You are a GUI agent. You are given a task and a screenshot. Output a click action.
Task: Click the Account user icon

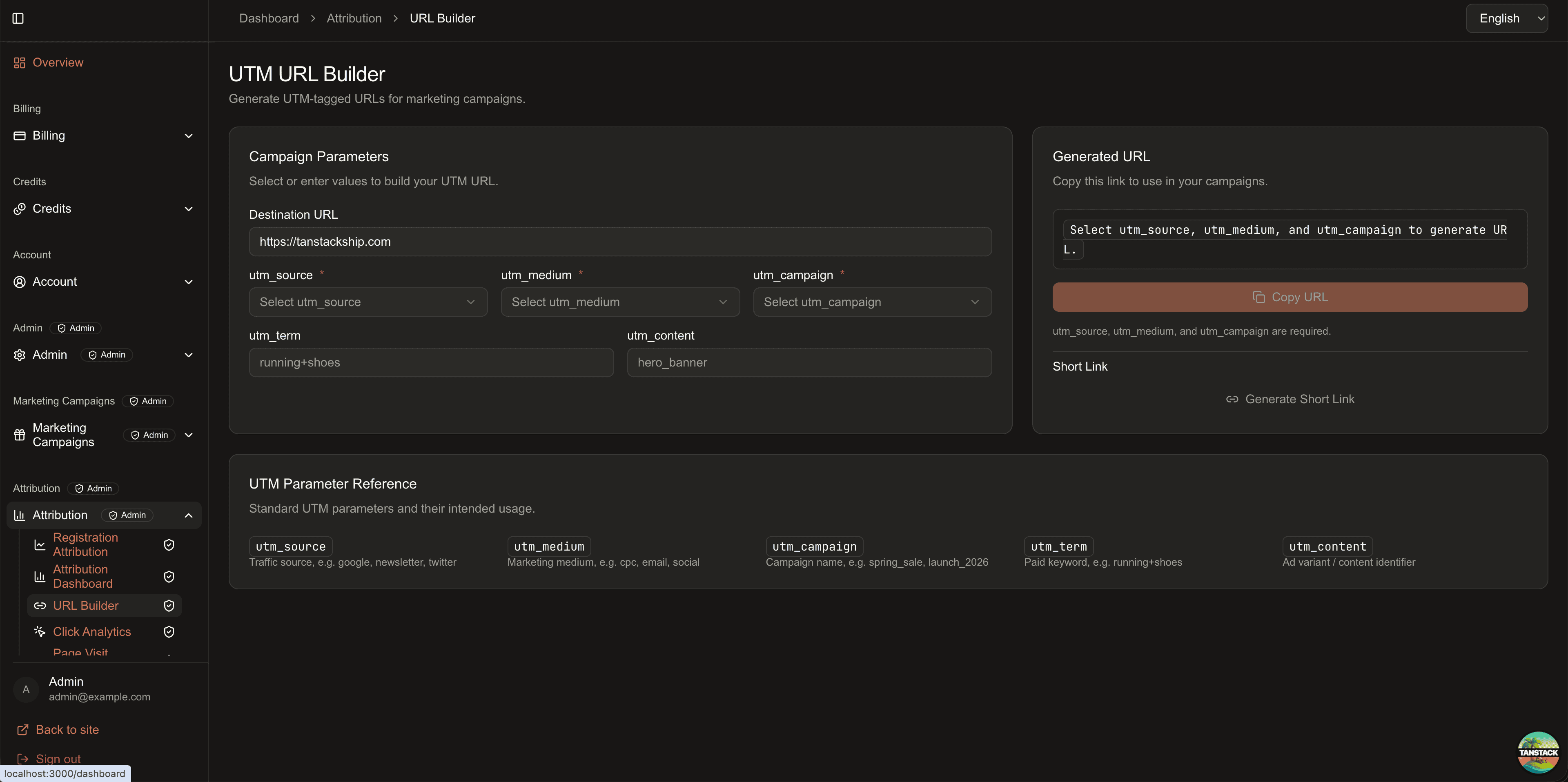[20, 282]
